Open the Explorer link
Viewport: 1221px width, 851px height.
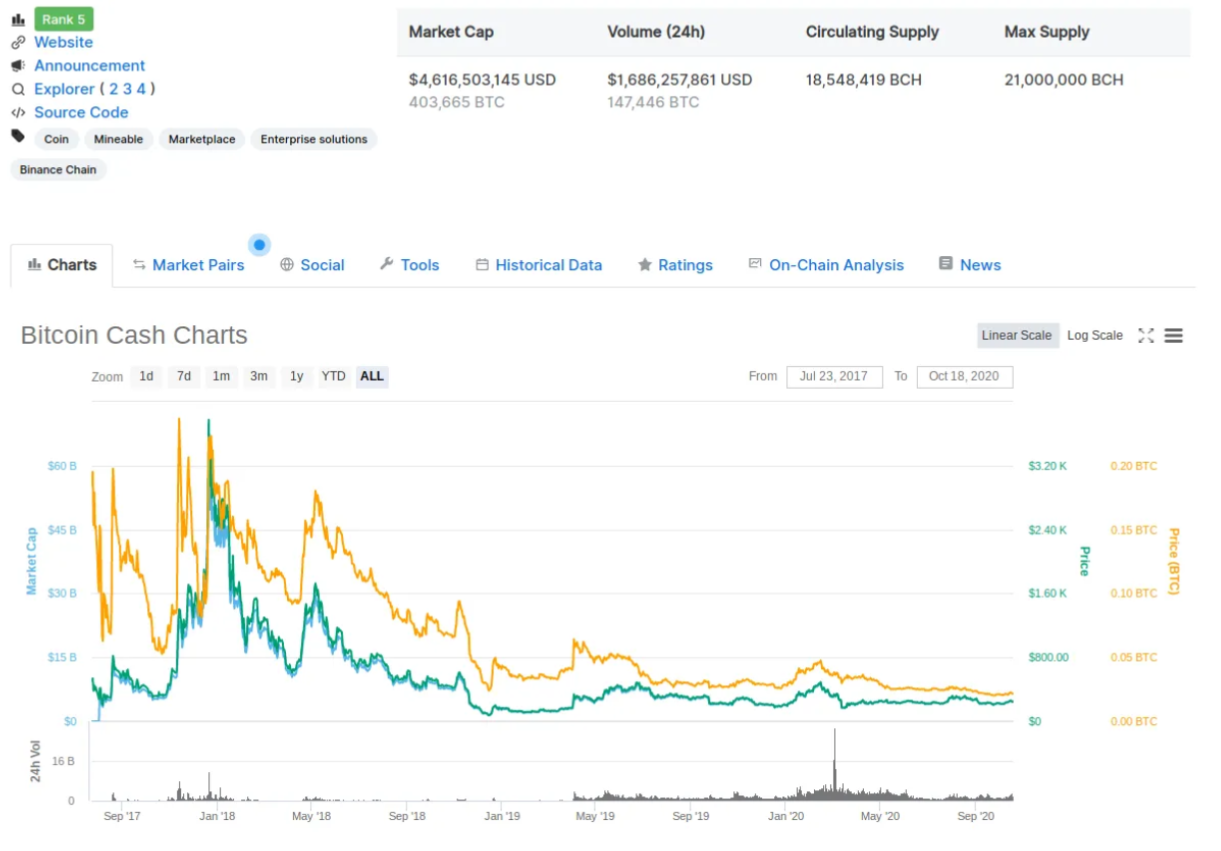(x=64, y=89)
